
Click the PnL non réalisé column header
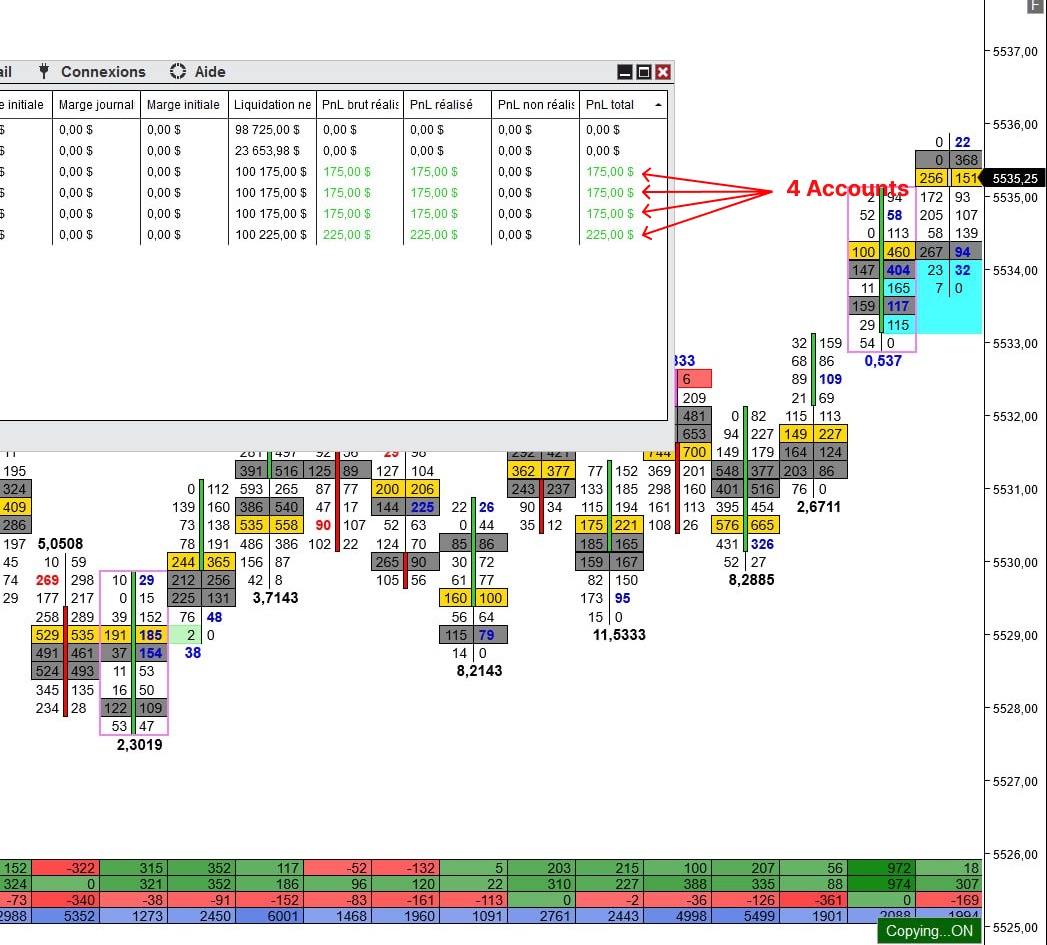point(535,105)
